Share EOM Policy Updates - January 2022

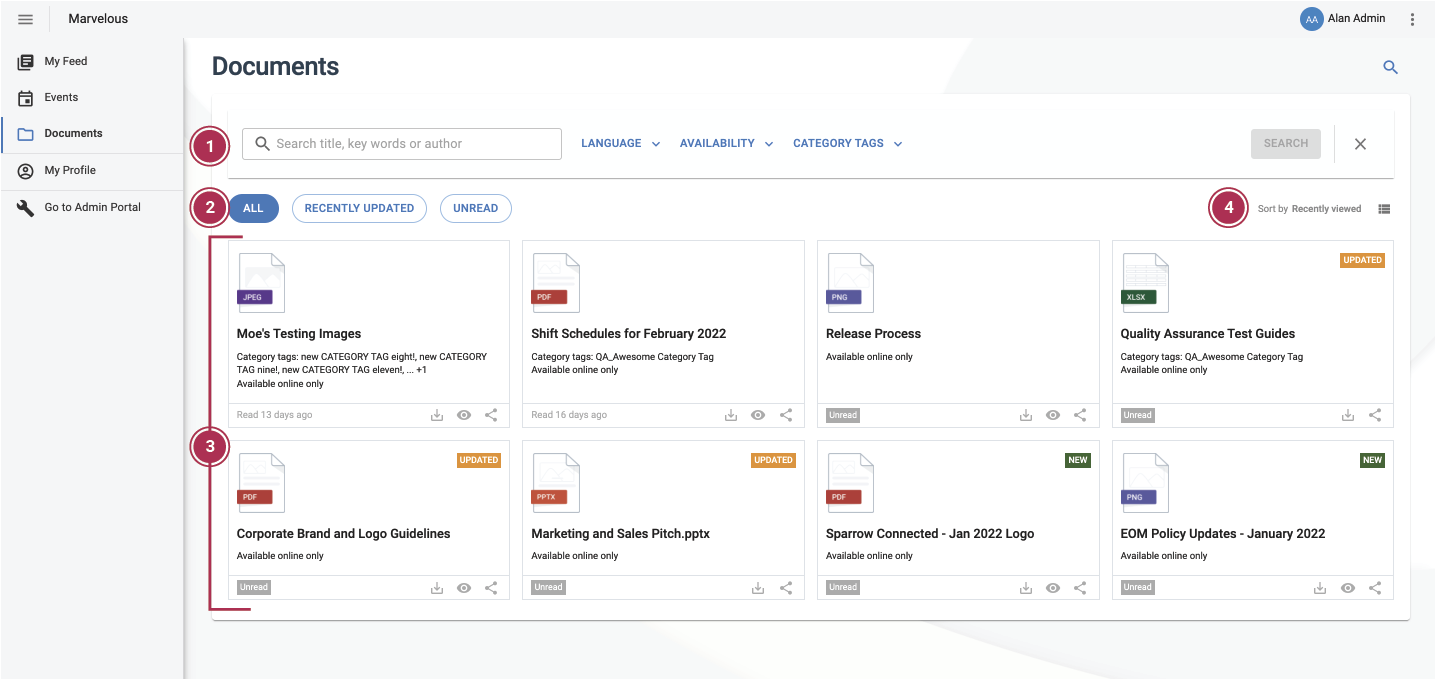tap(1375, 588)
